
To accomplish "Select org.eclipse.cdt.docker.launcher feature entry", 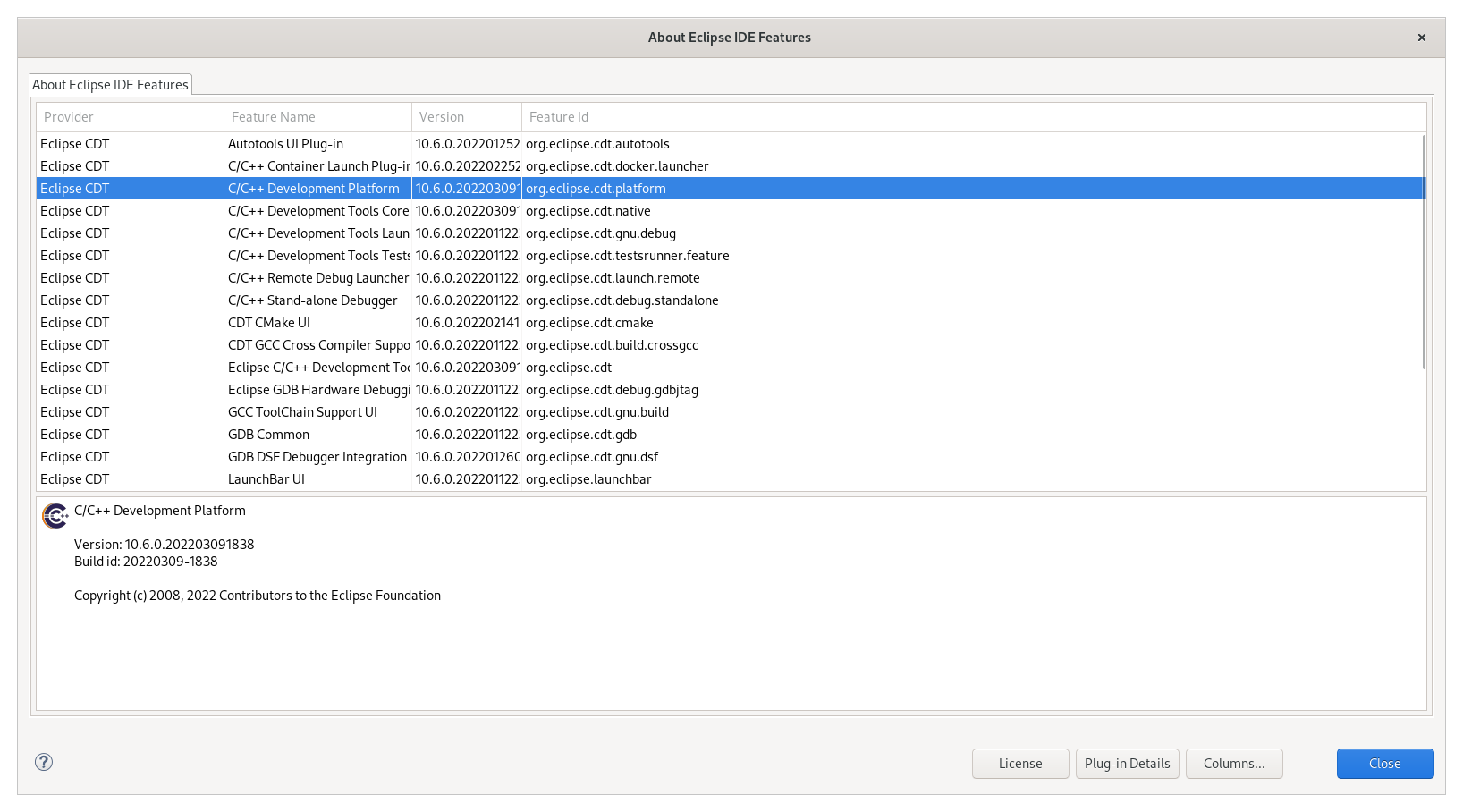I will pyautogui.click(x=617, y=166).
